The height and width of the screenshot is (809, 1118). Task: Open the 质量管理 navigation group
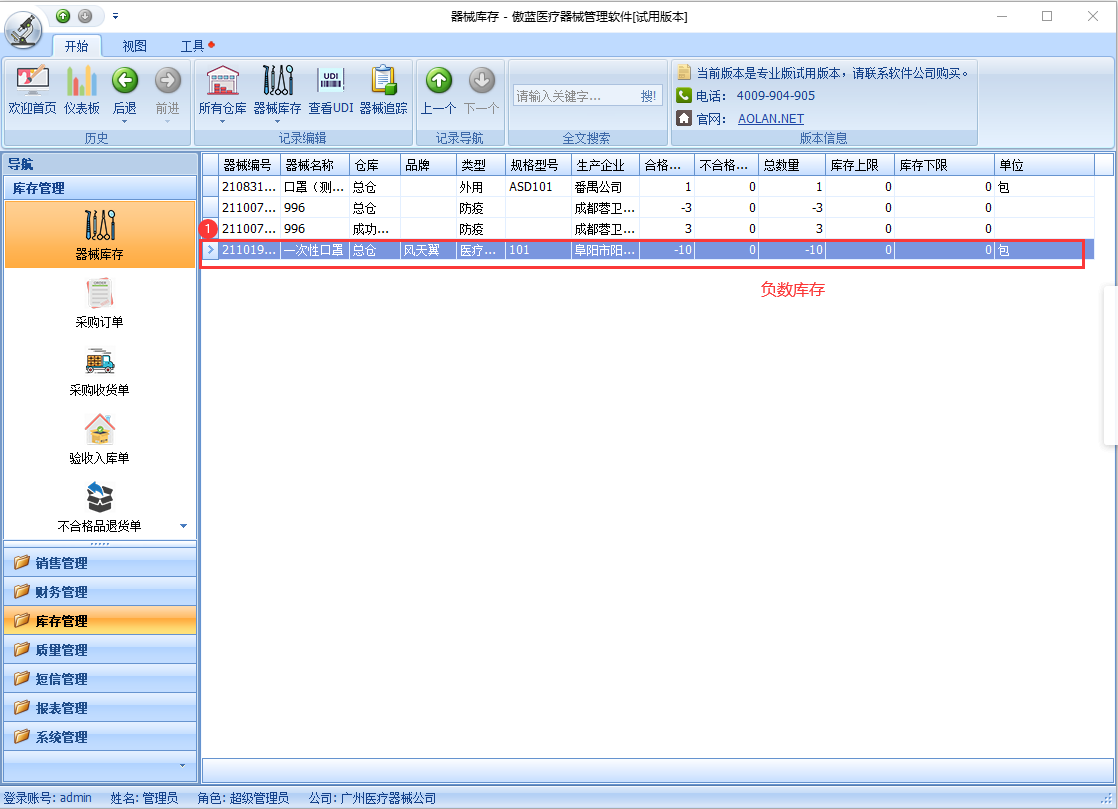[x=100, y=650]
